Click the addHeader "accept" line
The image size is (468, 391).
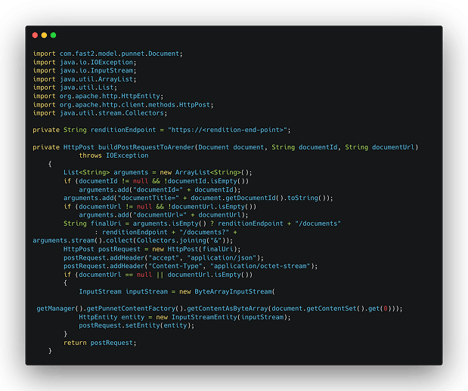point(164,258)
